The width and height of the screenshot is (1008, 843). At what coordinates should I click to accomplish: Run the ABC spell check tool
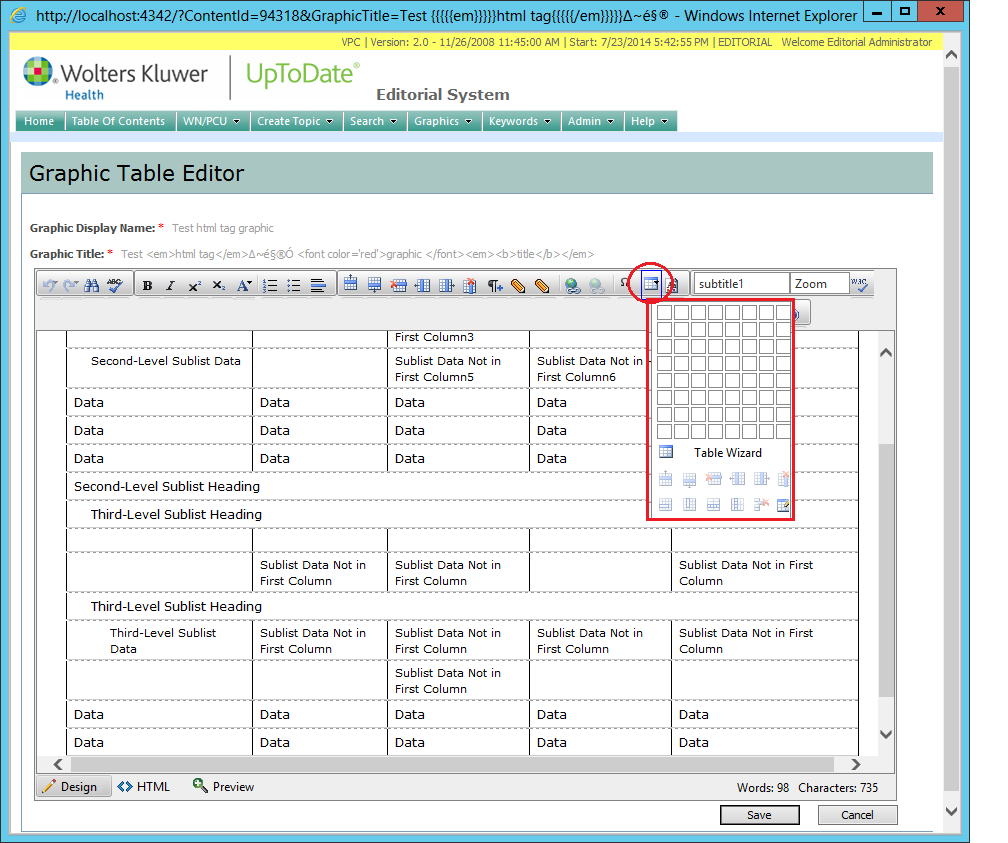tap(115, 285)
